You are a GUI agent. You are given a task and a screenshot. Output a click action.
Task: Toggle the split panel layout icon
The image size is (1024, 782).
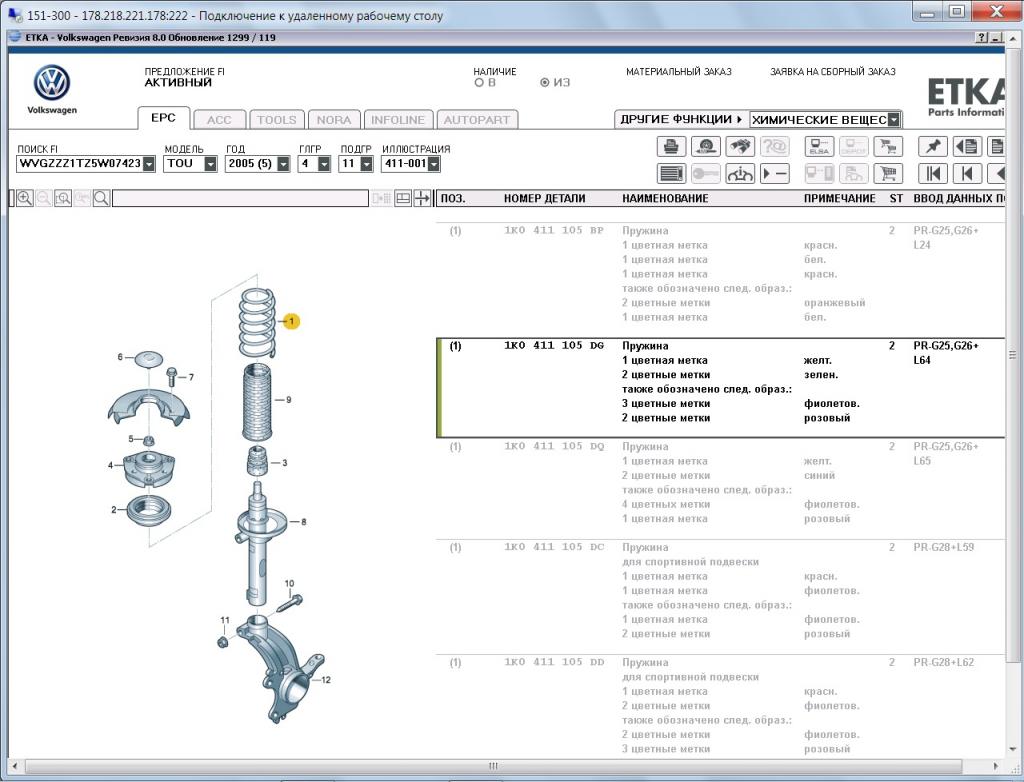(x=403, y=198)
